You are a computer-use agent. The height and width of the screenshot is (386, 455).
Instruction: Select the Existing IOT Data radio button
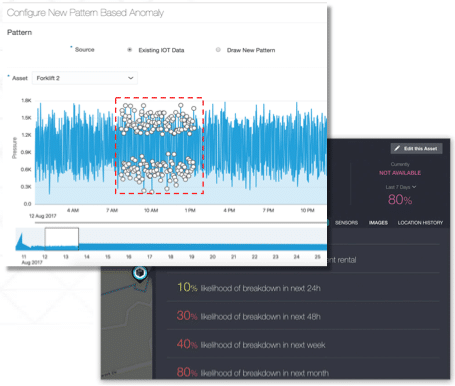(x=130, y=50)
